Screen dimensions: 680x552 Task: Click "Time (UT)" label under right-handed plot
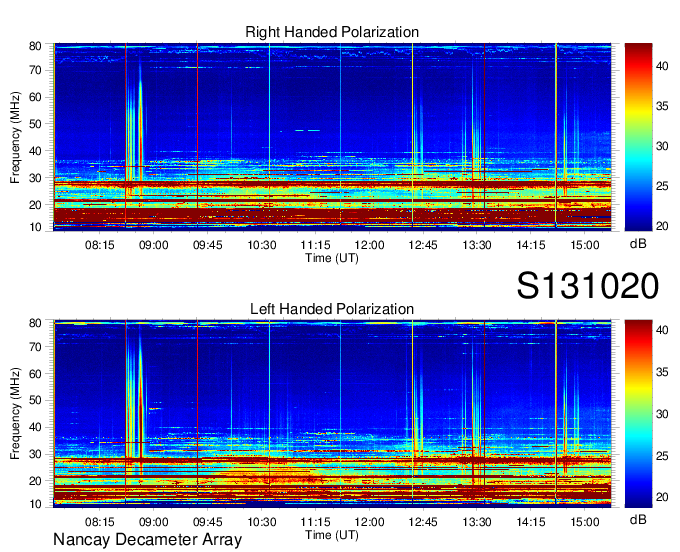point(332,258)
